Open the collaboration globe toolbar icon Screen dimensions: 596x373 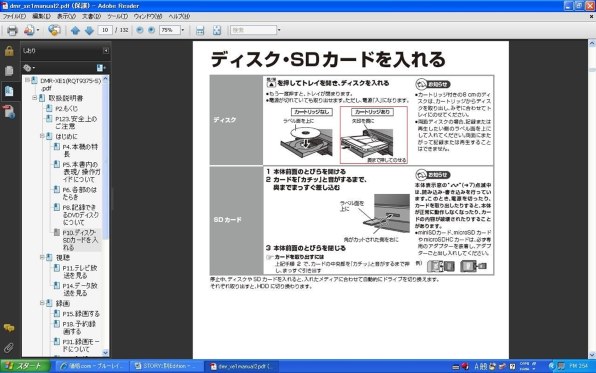tap(54, 30)
